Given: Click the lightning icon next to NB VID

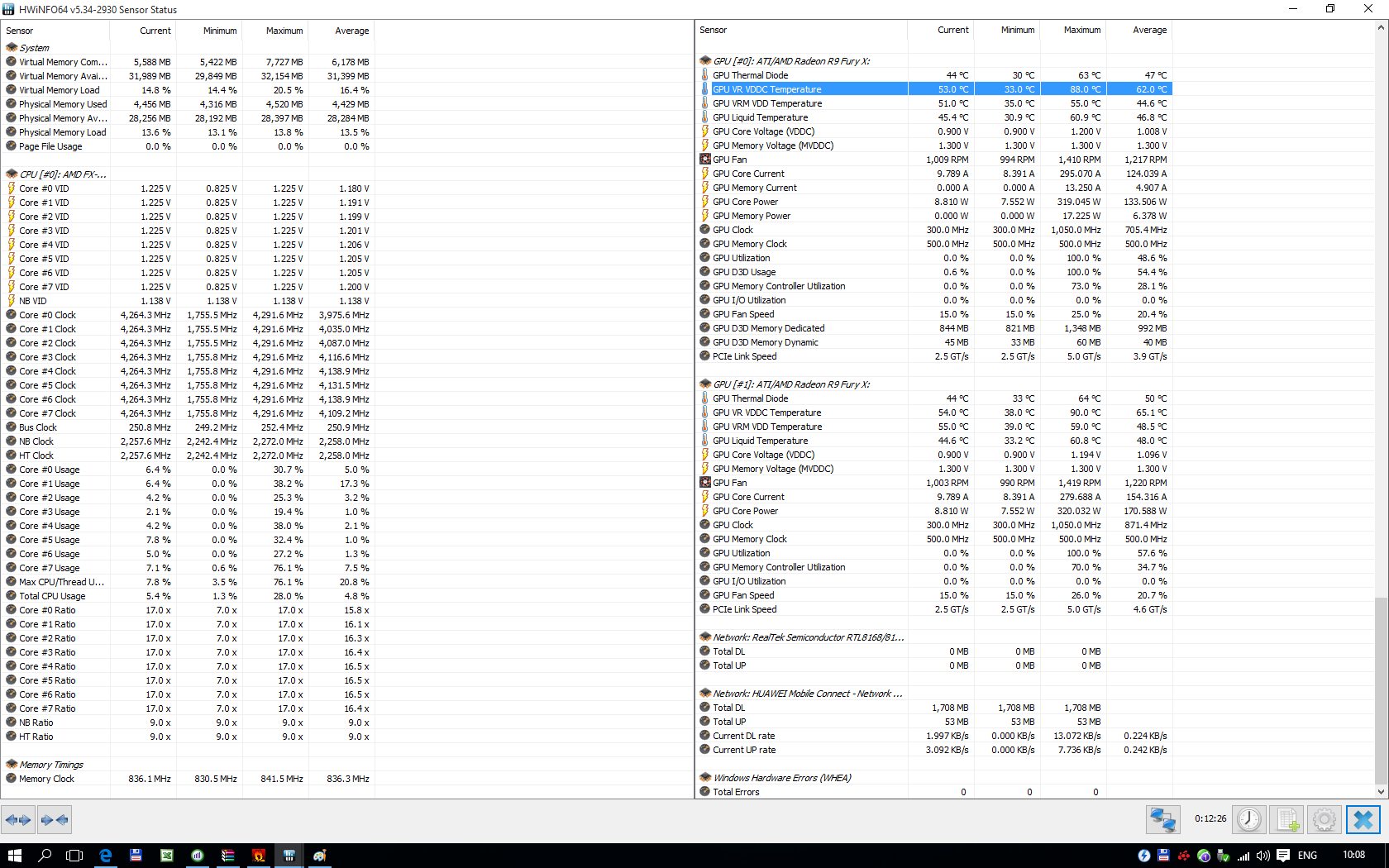Looking at the screenshot, I should click(x=12, y=301).
